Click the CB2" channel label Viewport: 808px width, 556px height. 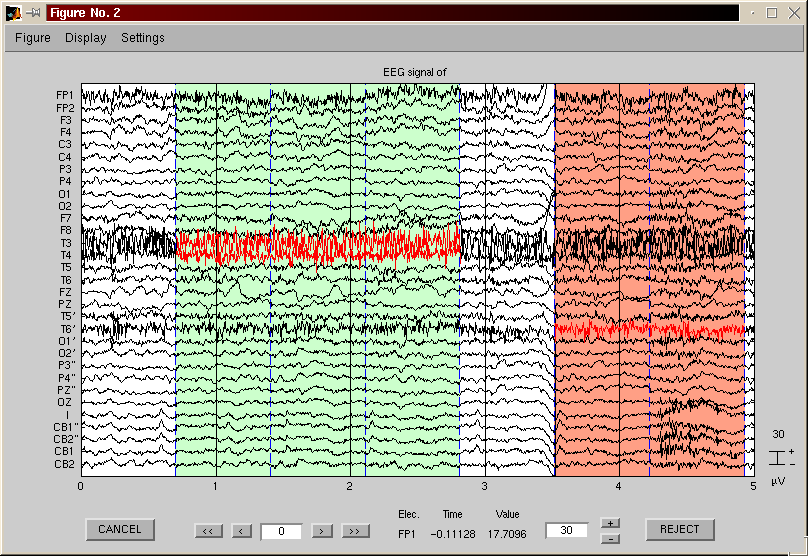point(66,439)
